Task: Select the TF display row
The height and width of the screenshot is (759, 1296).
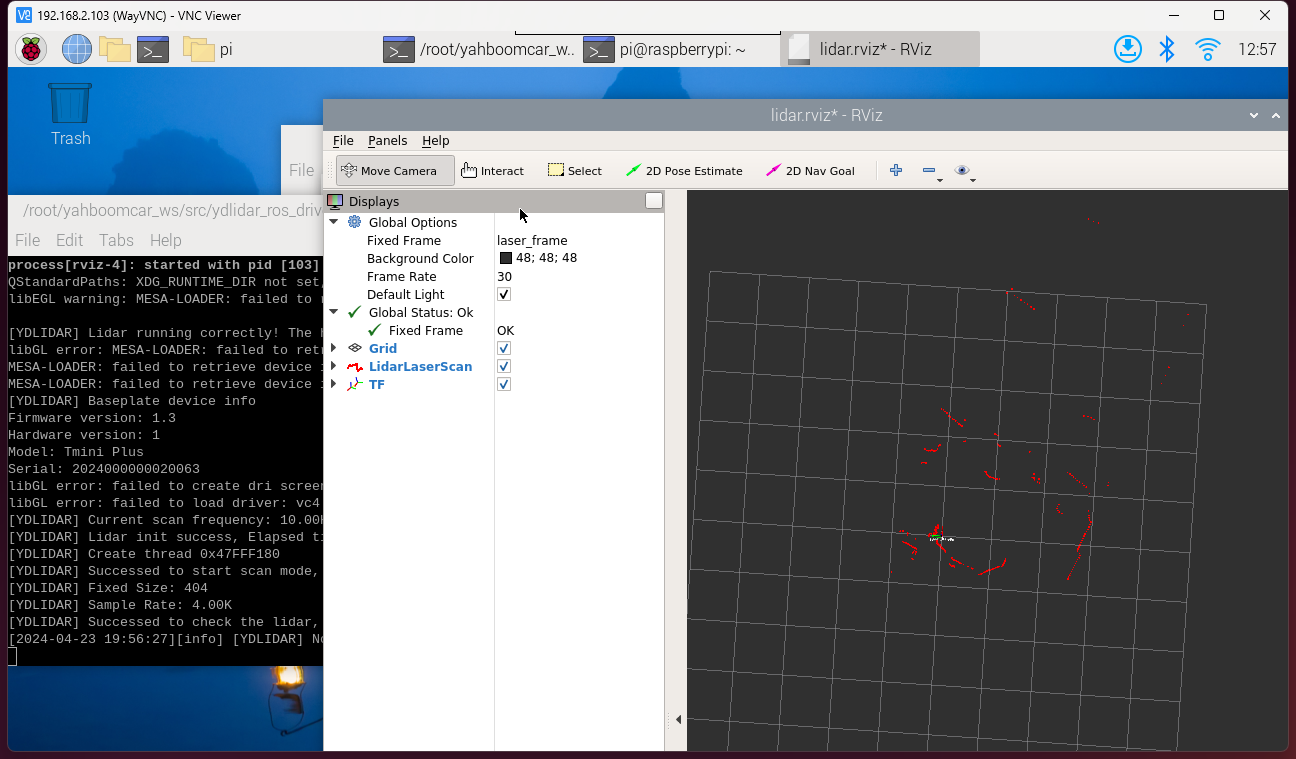Action: pos(494,384)
